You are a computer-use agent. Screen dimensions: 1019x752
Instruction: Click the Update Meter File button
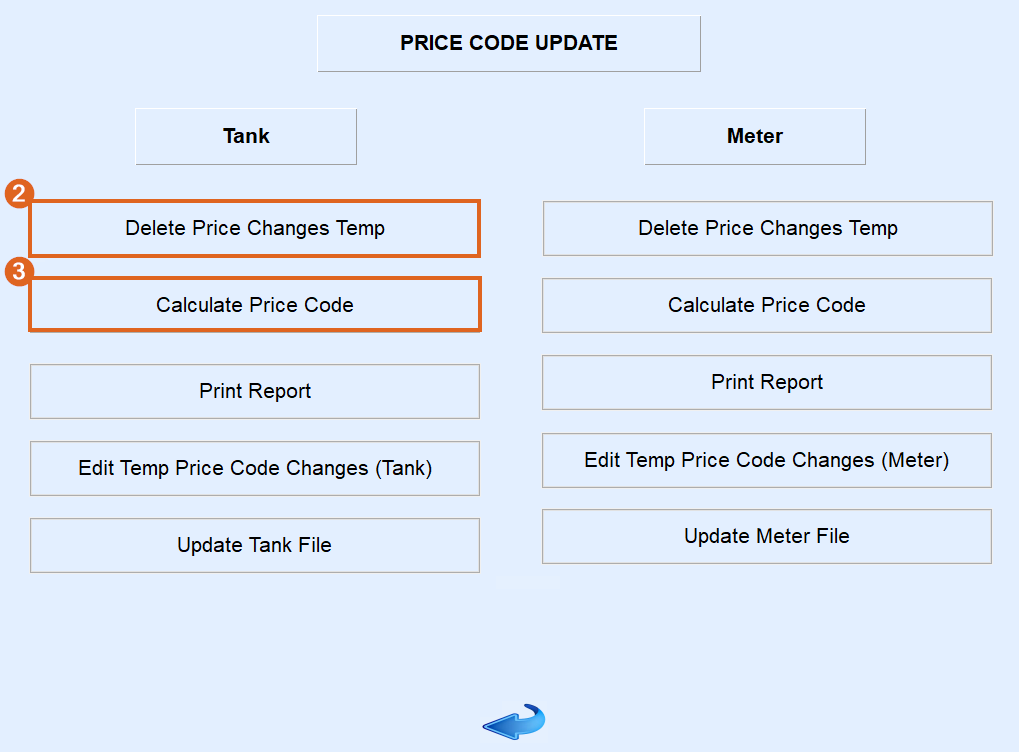pos(767,536)
